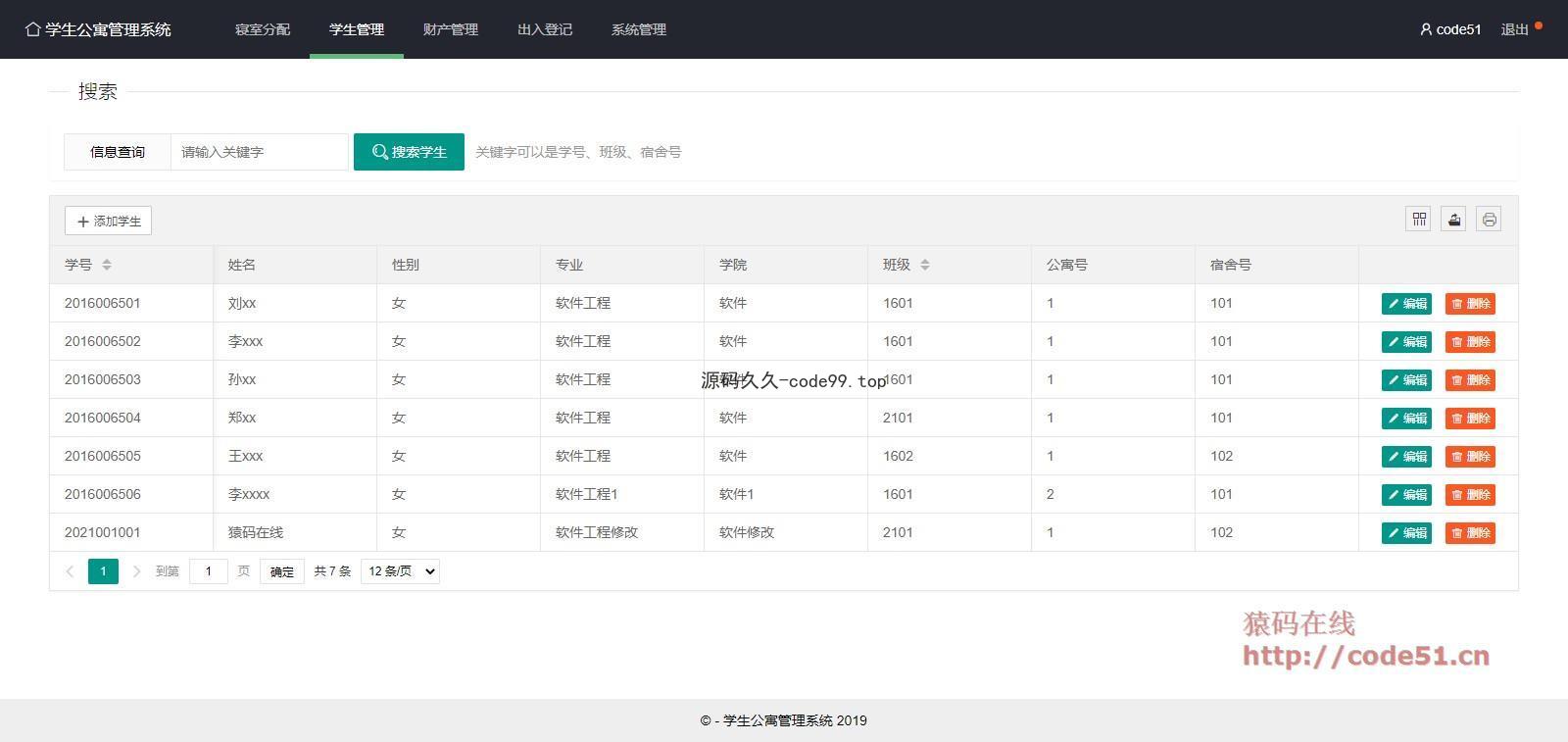Focus the 请输入关键字 search field
The width and height of the screenshot is (1568, 742).
tap(260, 152)
